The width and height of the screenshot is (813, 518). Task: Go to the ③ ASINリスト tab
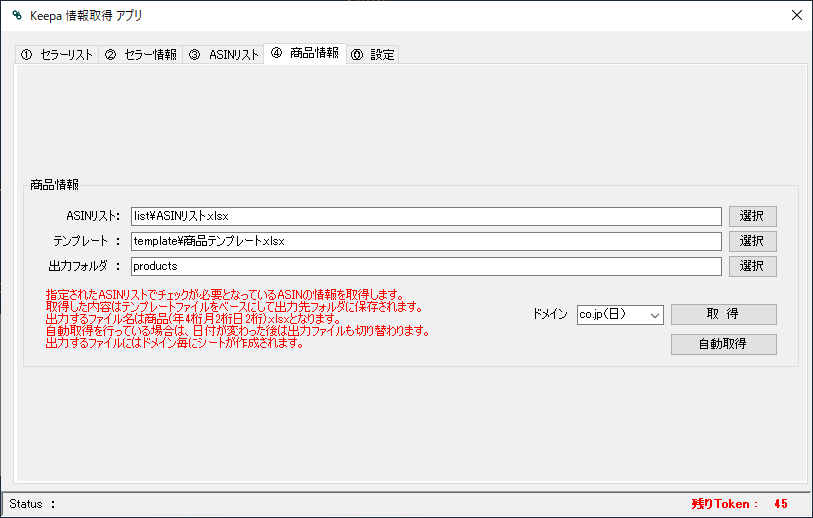tap(223, 54)
